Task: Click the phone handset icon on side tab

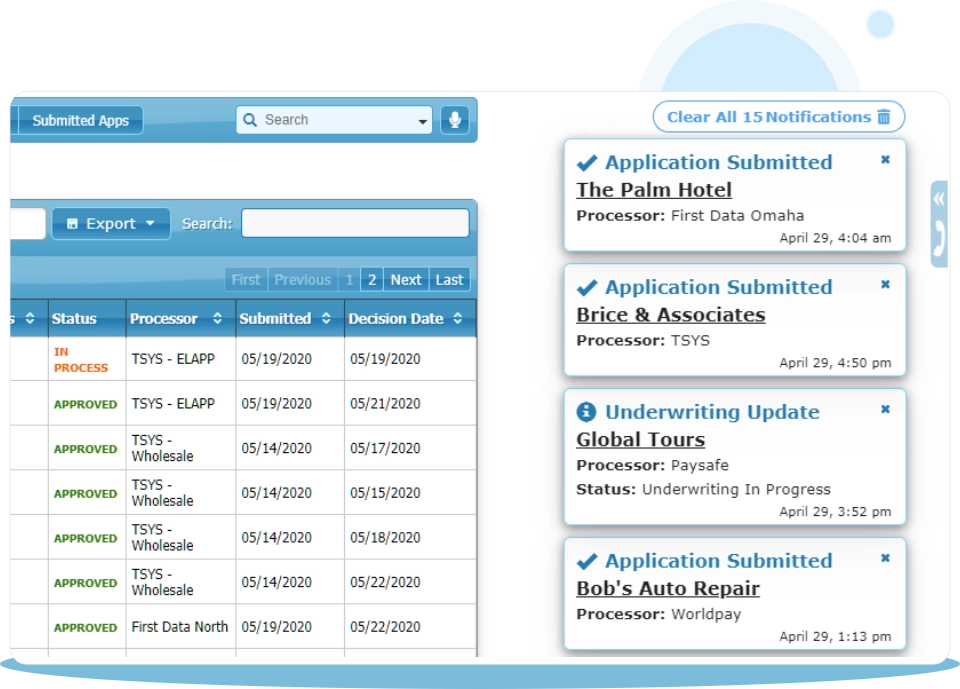Action: click(939, 238)
